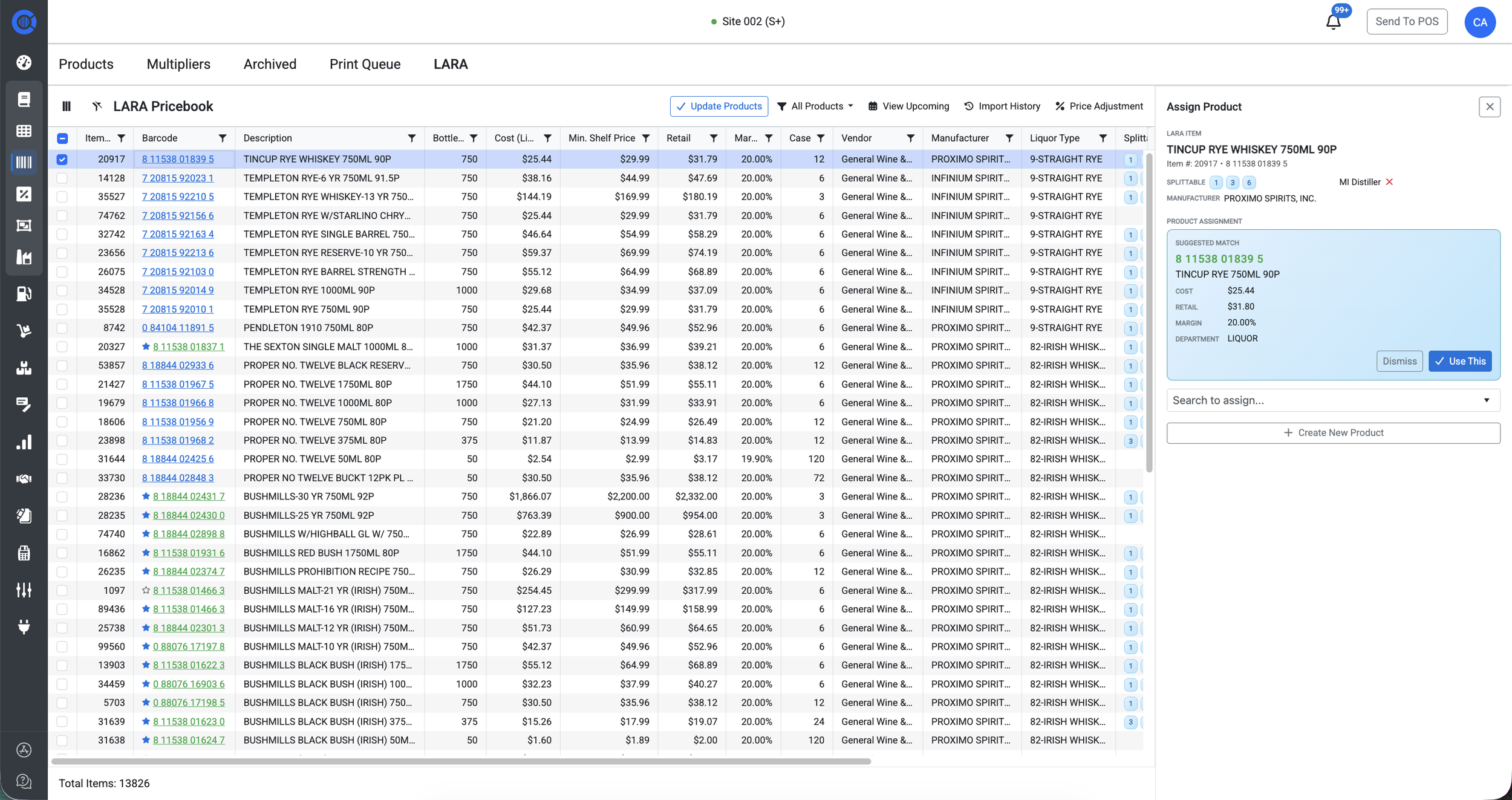This screenshot has width=1512, height=800.
Task: Close the Assign Product panel
Action: point(1489,107)
